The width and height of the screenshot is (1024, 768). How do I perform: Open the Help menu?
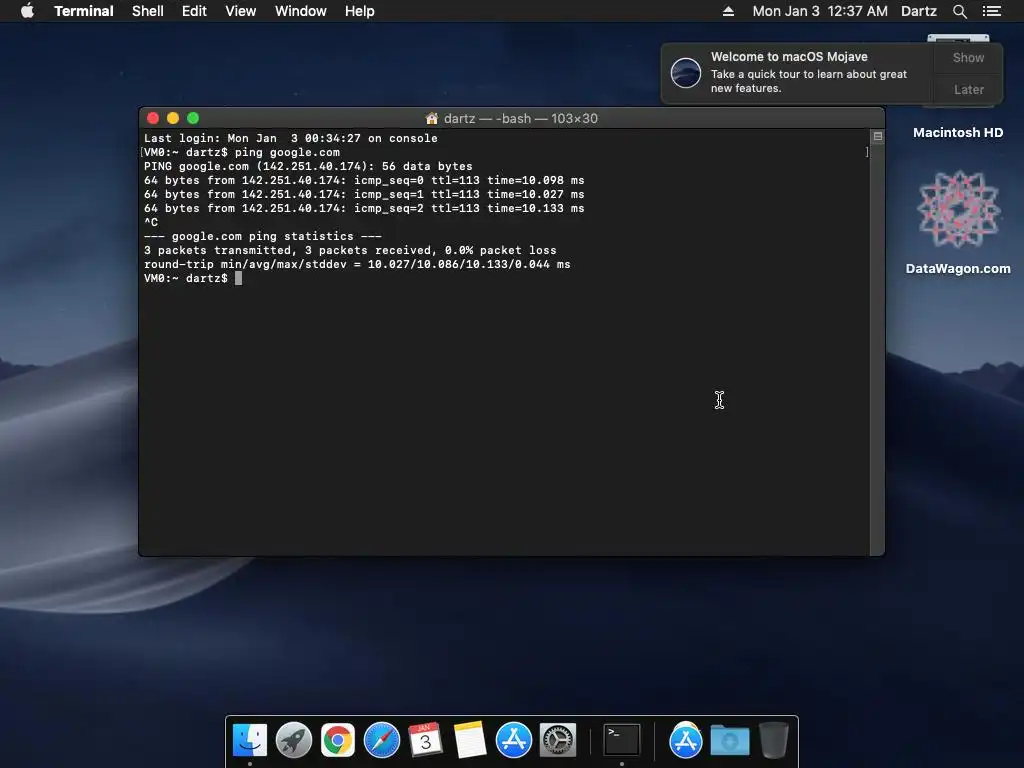coord(360,11)
